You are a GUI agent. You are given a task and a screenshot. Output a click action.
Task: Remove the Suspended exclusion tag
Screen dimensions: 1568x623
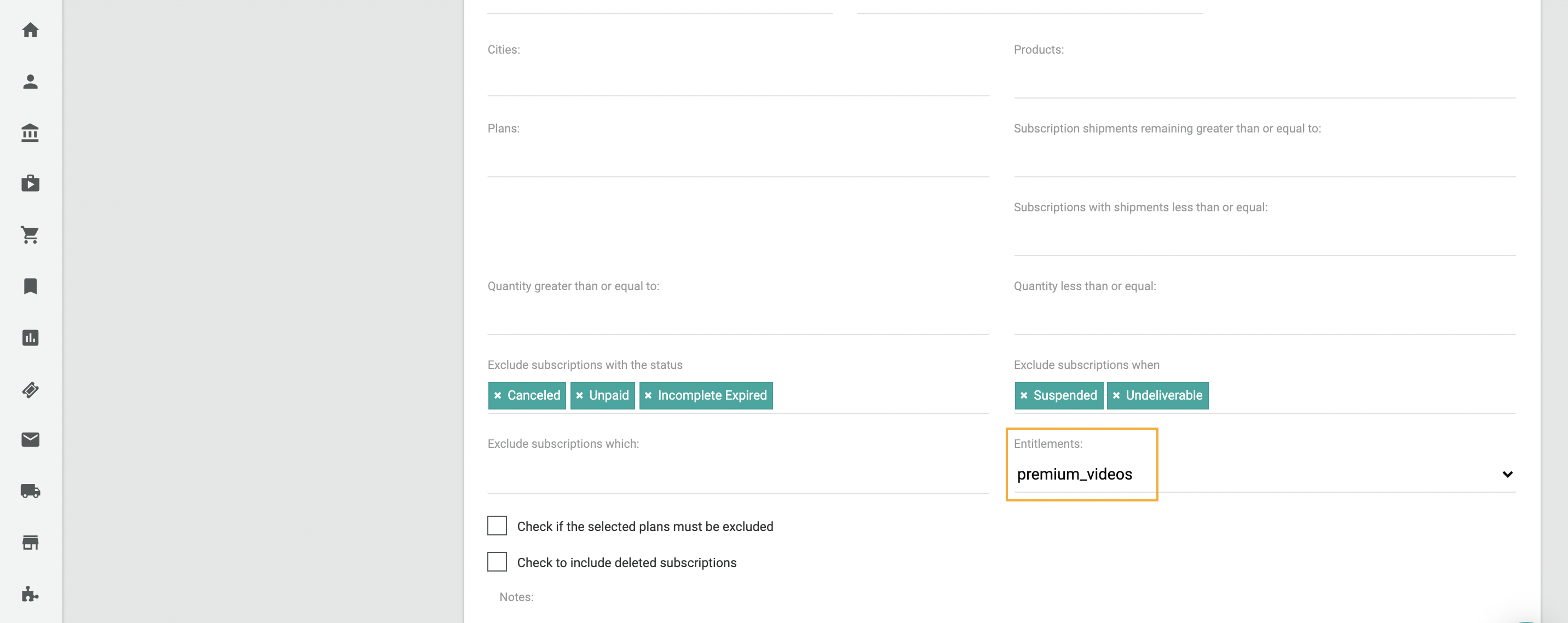(1024, 395)
